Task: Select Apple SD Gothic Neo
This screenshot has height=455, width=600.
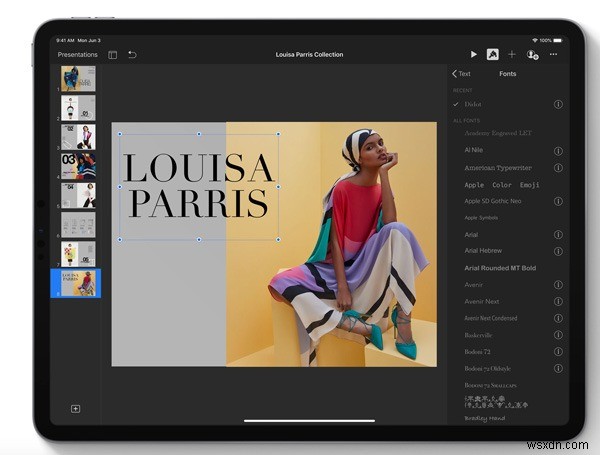Action: click(x=493, y=201)
